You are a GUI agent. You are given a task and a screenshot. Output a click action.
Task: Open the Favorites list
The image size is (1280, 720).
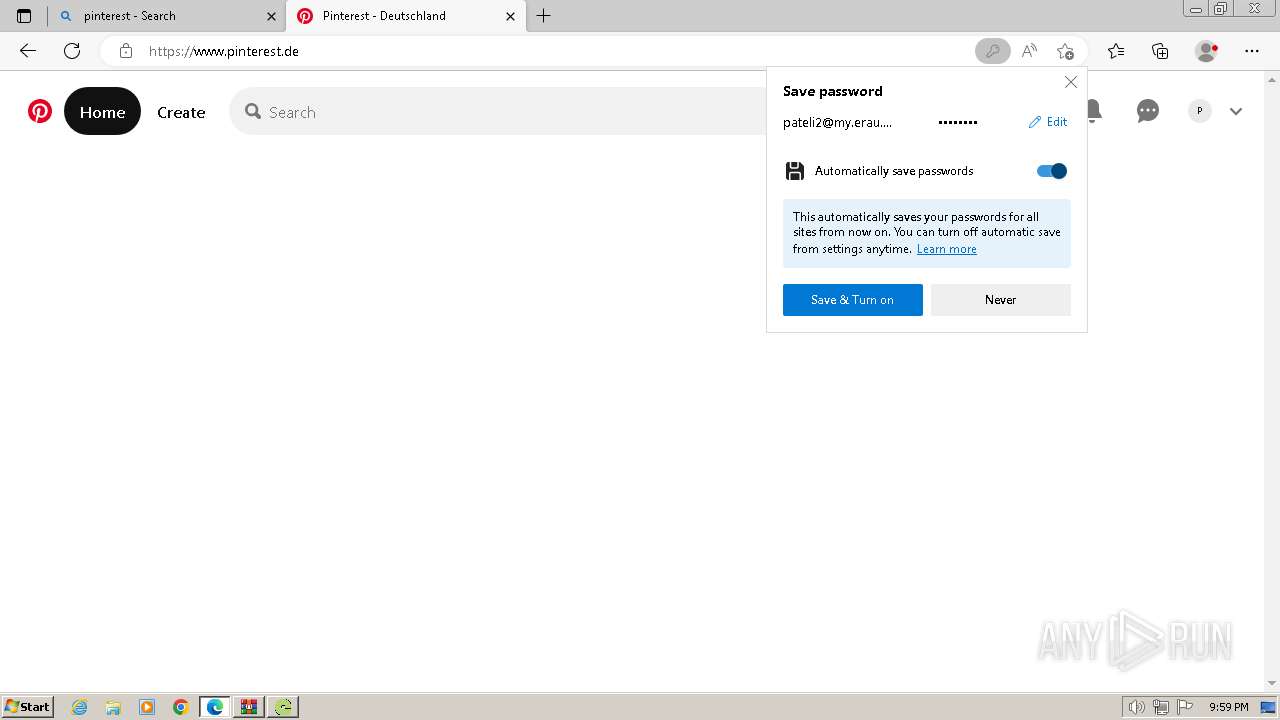pyautogui.click(x=1116, y=51)
